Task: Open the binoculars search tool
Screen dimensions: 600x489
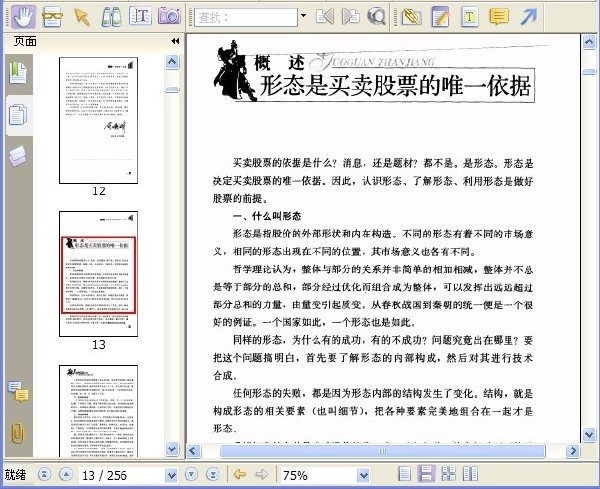Action: (x=111, y=17)
